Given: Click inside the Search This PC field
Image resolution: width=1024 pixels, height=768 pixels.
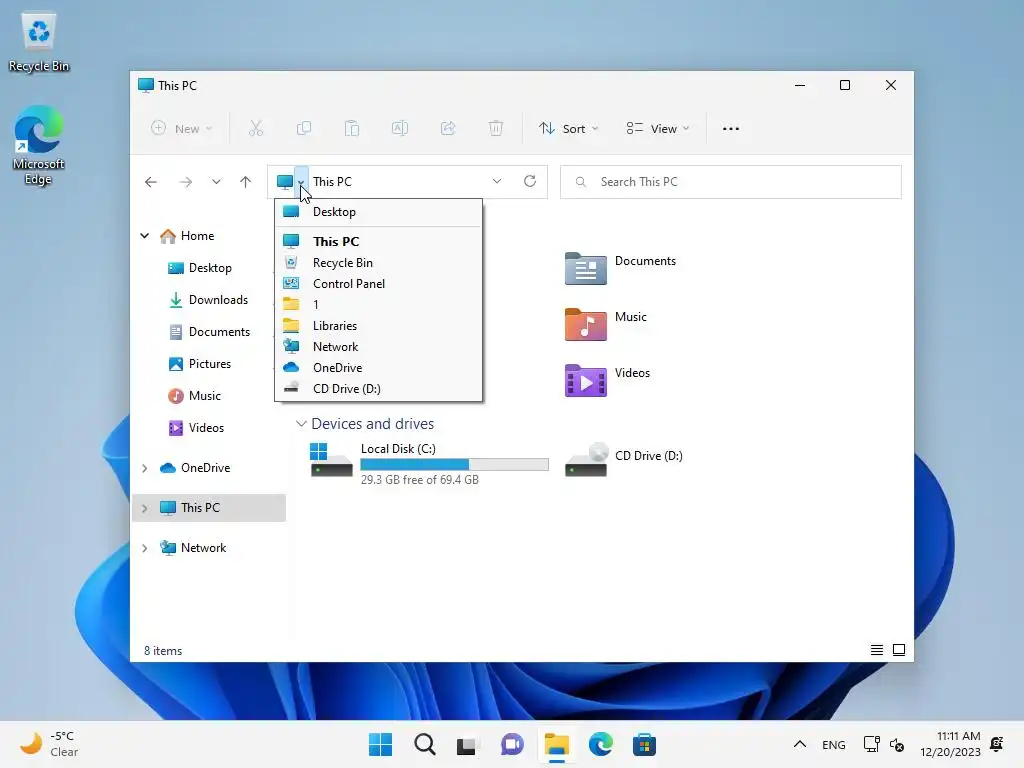Looking at the screenshot, I should [x=731, y=182].
